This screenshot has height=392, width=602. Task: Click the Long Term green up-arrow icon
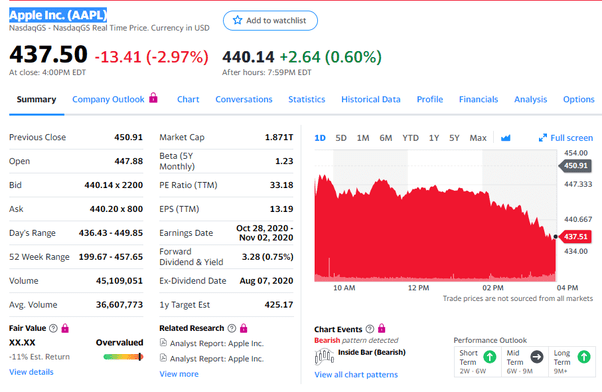click(x=584, y=357)
